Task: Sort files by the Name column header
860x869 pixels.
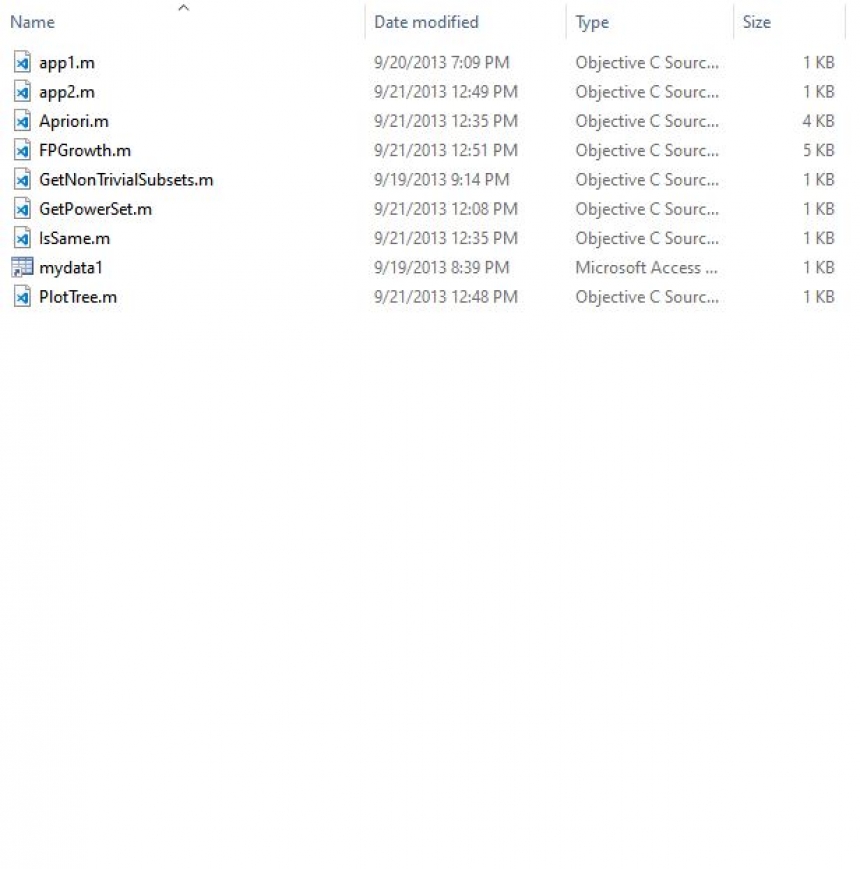Action: coord(32,22)
